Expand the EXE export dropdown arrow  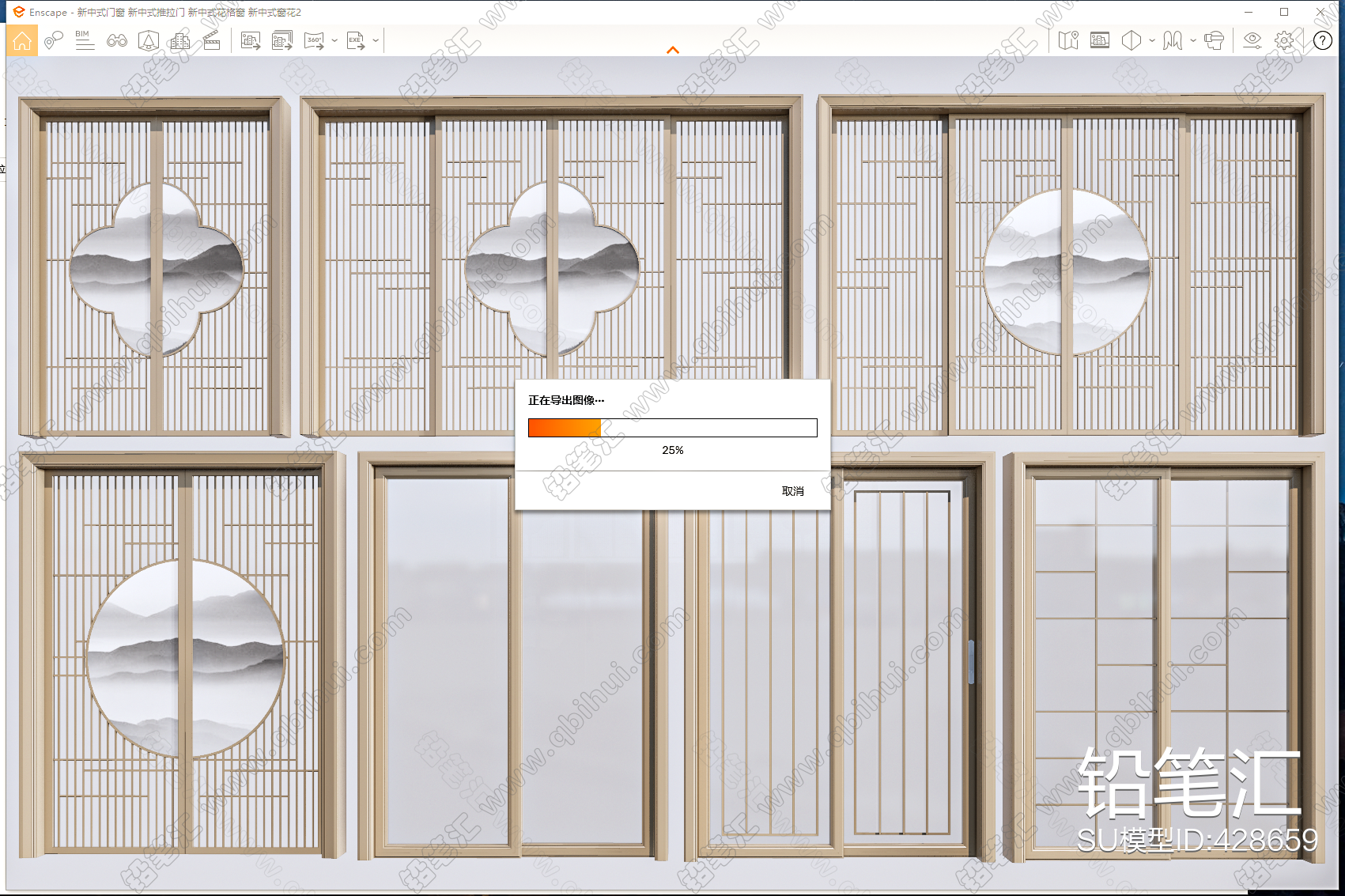pyautogui.click(x=376, y=40)
